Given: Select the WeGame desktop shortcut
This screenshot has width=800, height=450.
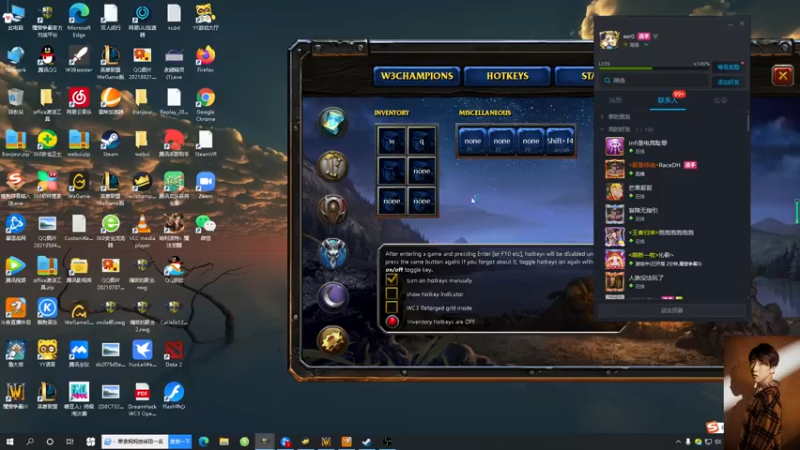Looking at the screenshot, I should click(x=79, y=185).
